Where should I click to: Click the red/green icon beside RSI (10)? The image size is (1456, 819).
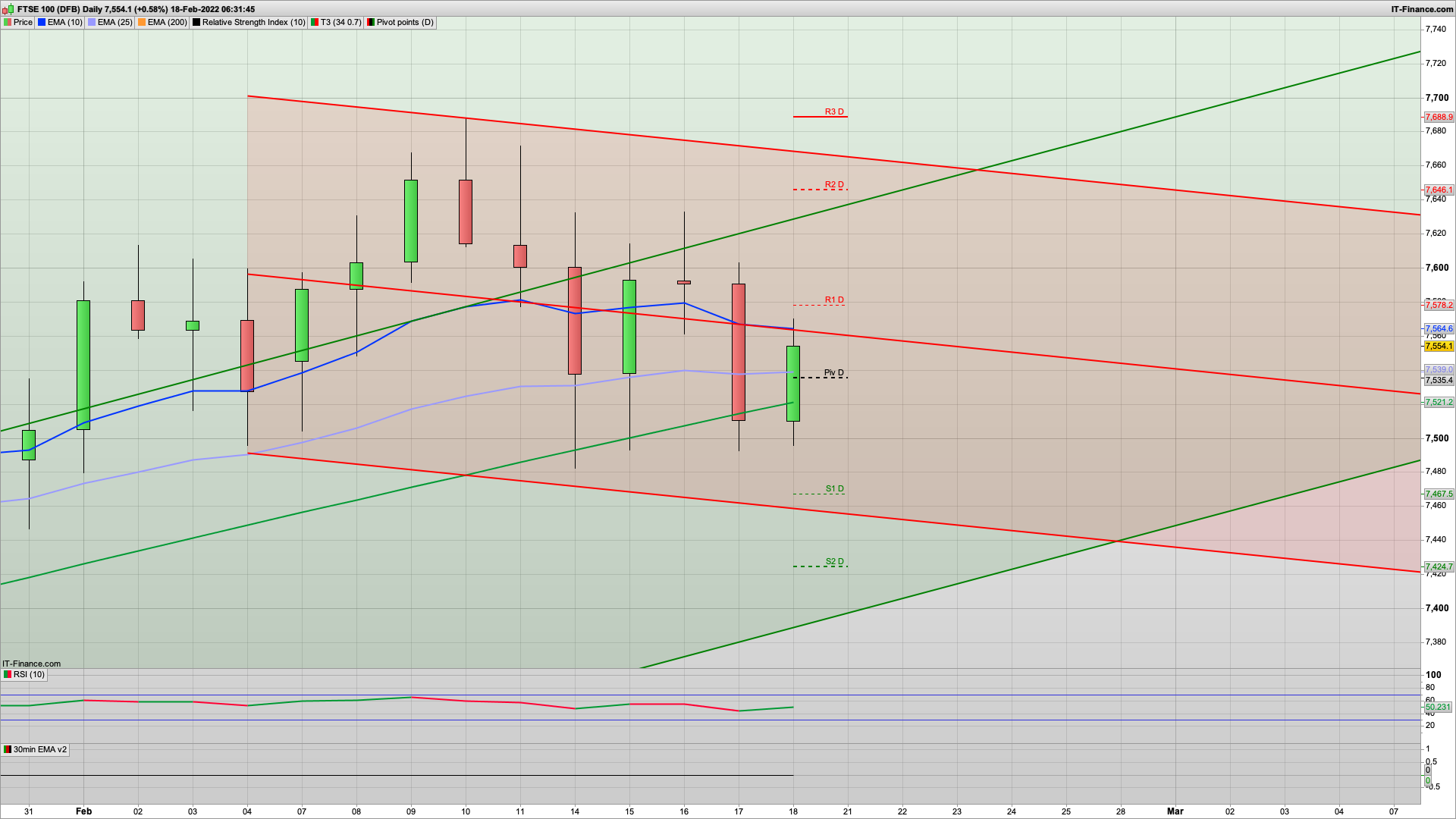pos(8,674)
